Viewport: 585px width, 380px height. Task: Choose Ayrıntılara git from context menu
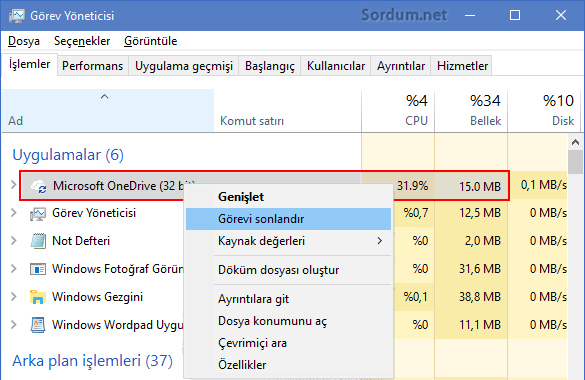click(x=288, y=299)
